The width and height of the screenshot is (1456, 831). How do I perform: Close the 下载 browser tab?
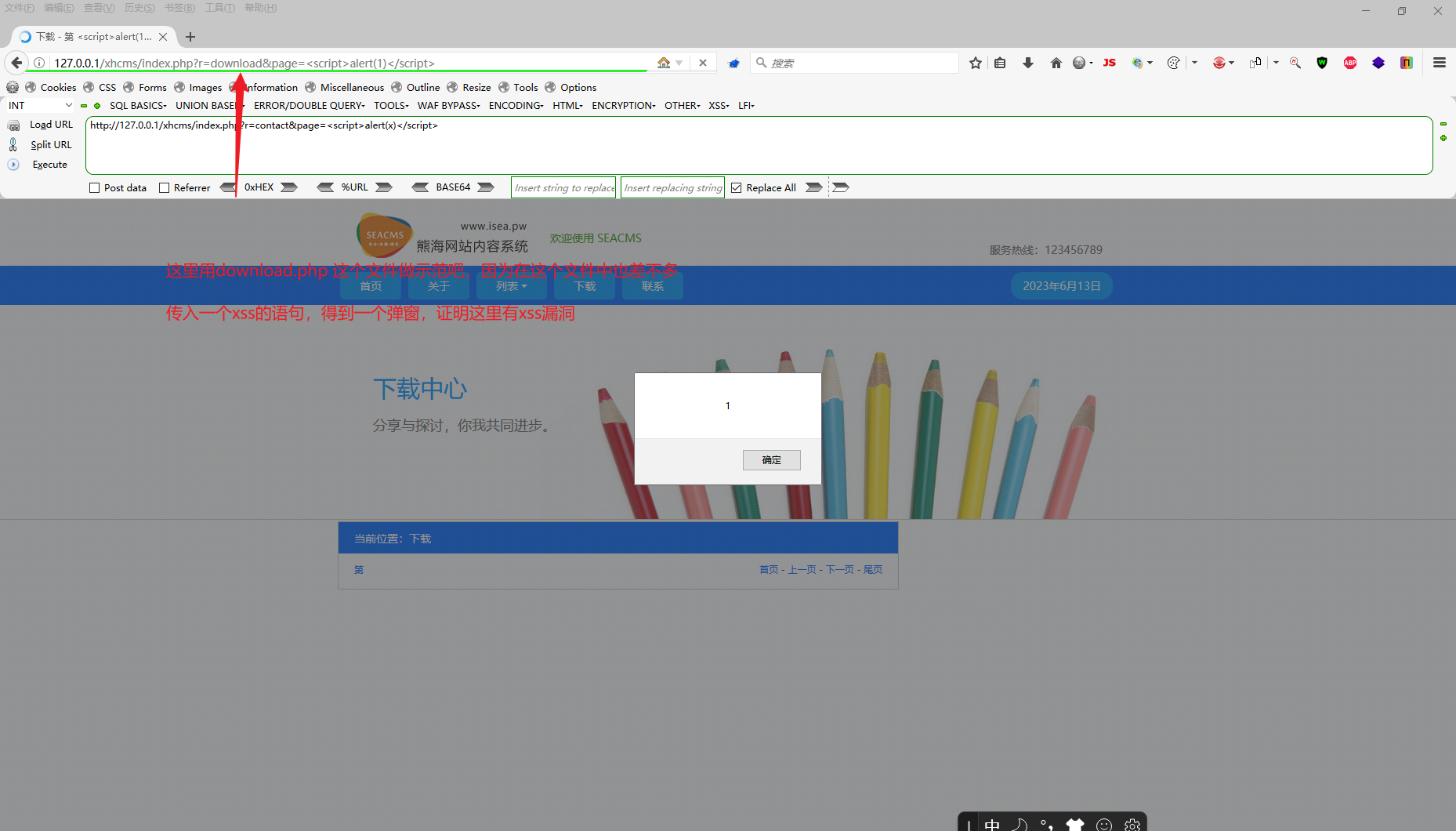coord(163,37)
